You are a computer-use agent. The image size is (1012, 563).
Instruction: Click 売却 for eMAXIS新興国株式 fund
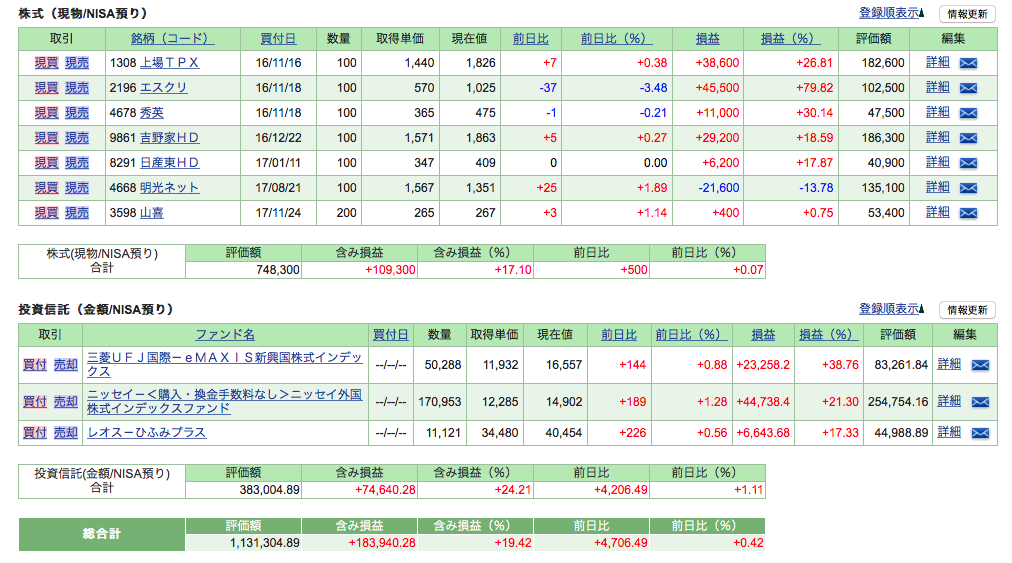pyautogui.click(x=65, y=365)
